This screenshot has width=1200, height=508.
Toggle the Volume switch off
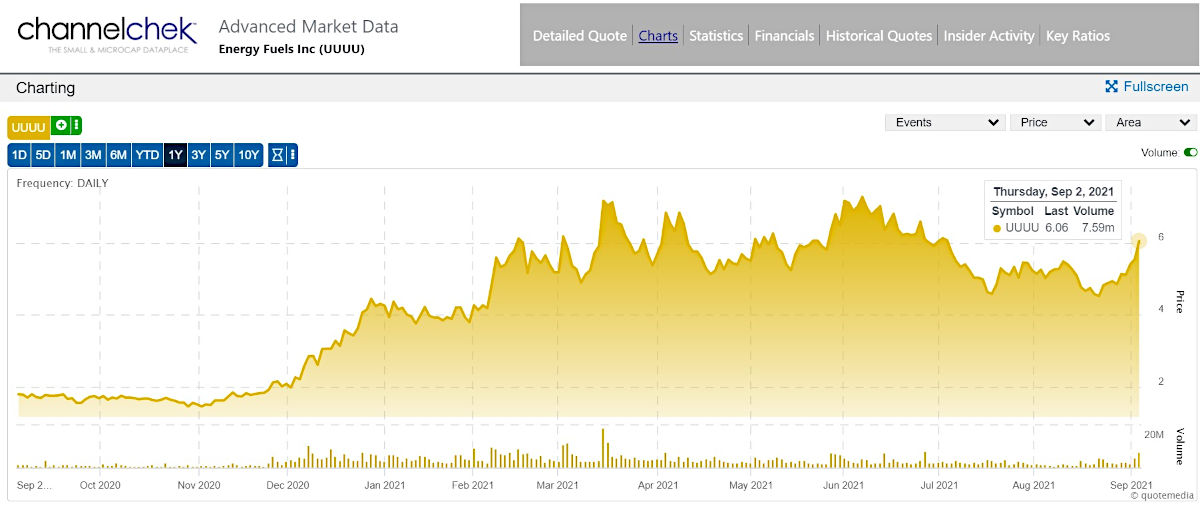point(1190,153)
